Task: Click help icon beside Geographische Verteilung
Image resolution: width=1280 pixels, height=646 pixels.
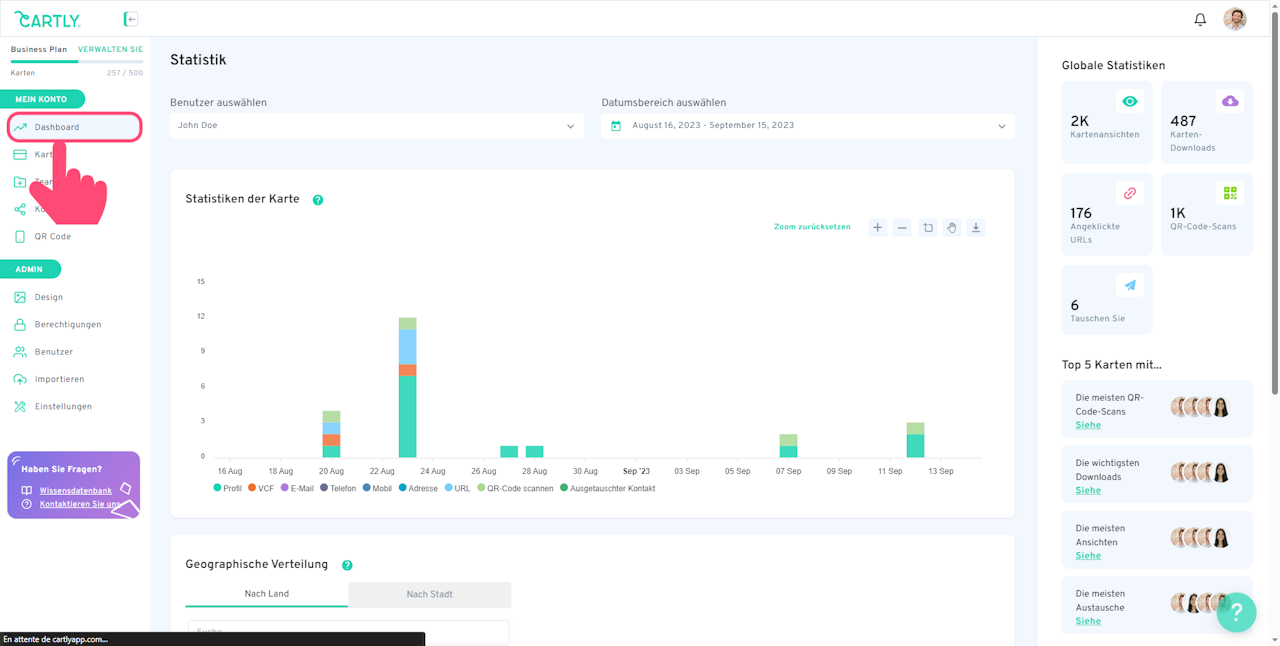Action: [347, 565]
